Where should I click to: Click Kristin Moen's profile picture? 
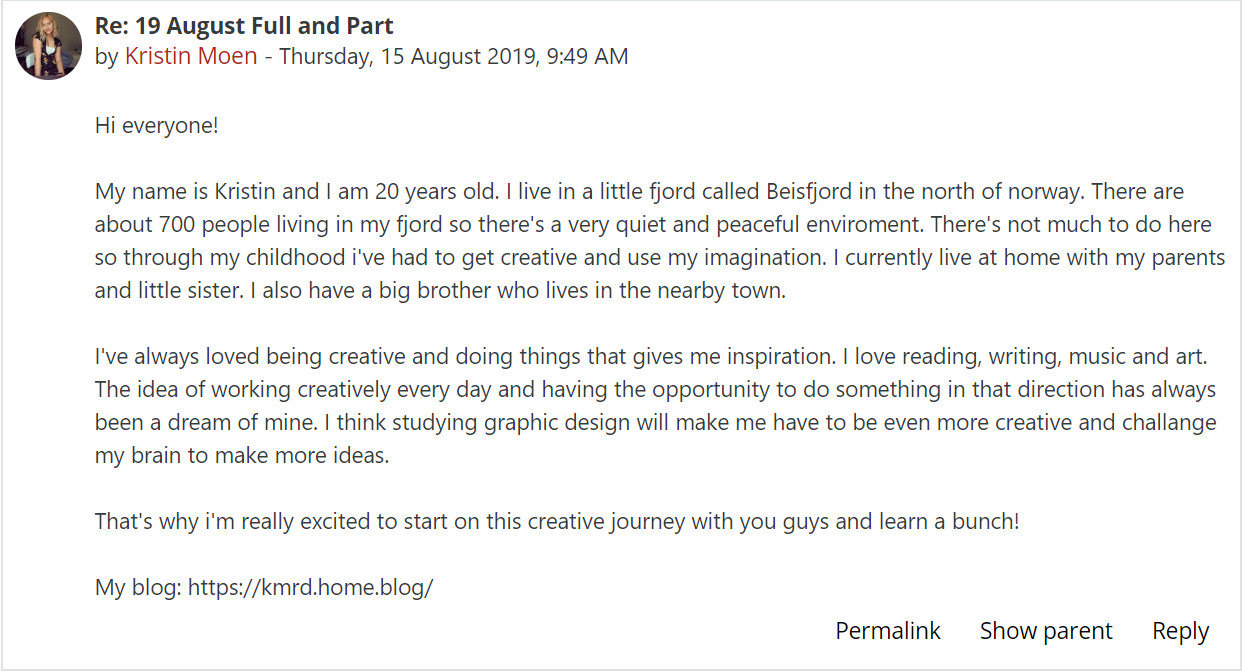click(48, 46)
